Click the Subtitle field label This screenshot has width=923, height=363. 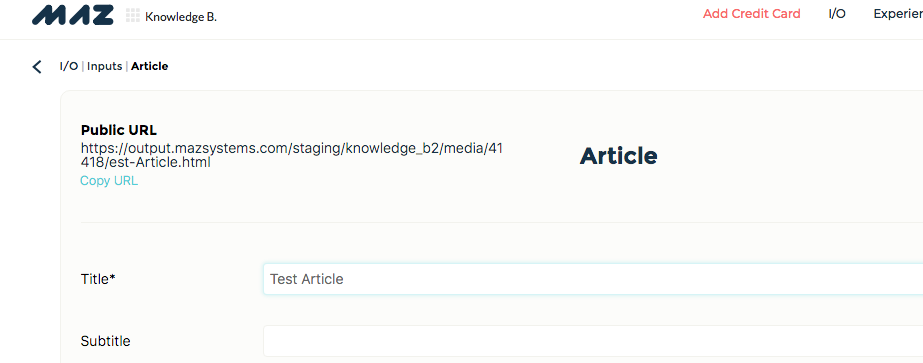click(105, 341)
